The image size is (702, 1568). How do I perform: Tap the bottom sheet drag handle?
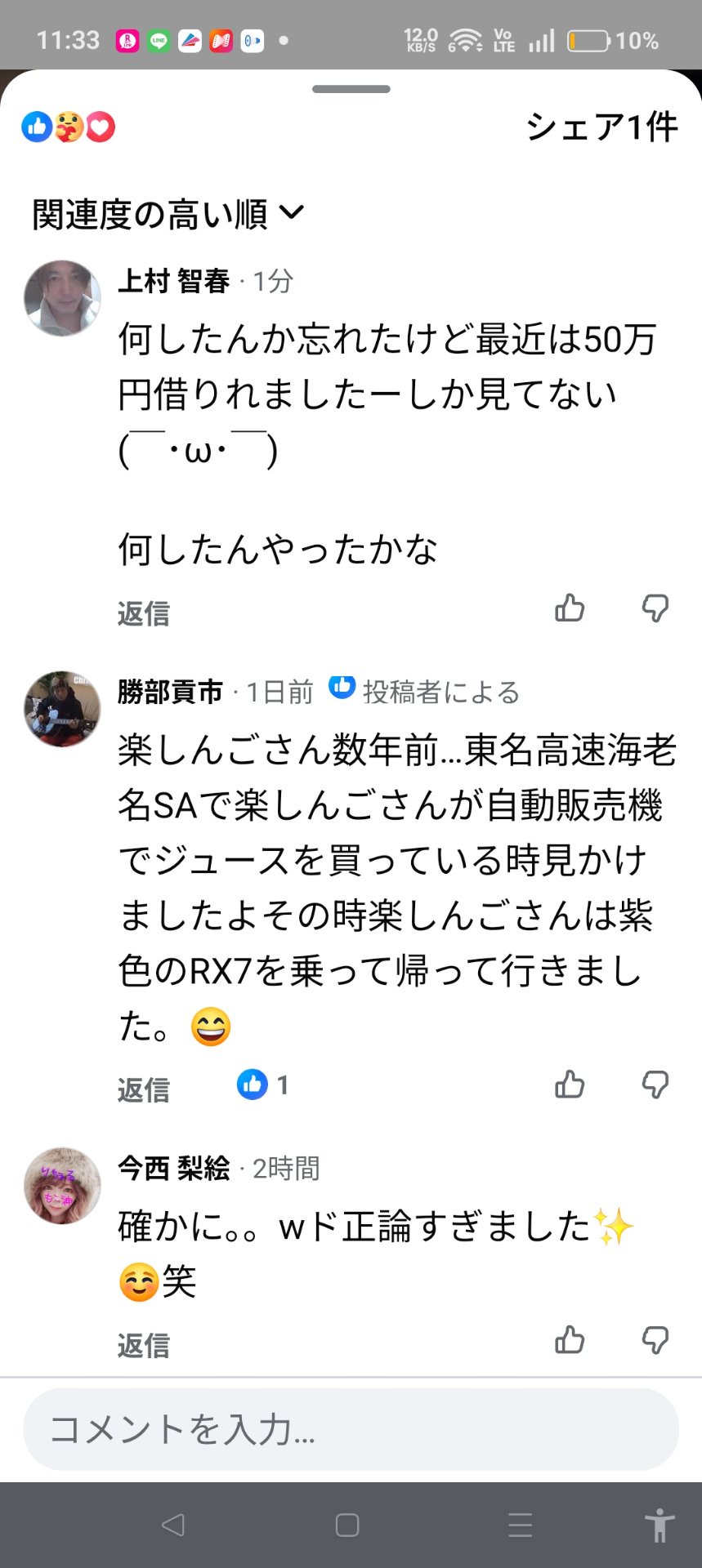tap(351, 89)
